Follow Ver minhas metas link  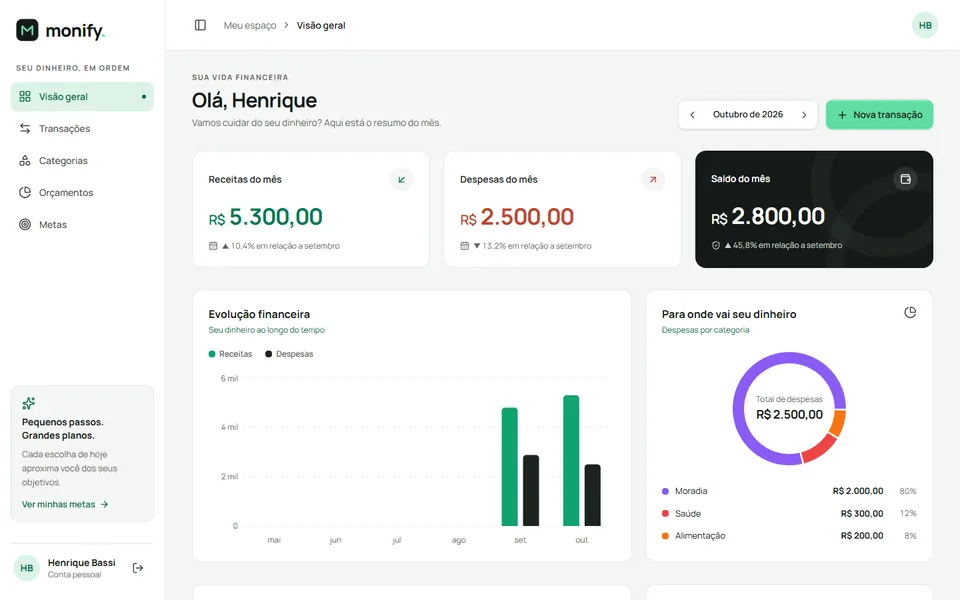65,504
